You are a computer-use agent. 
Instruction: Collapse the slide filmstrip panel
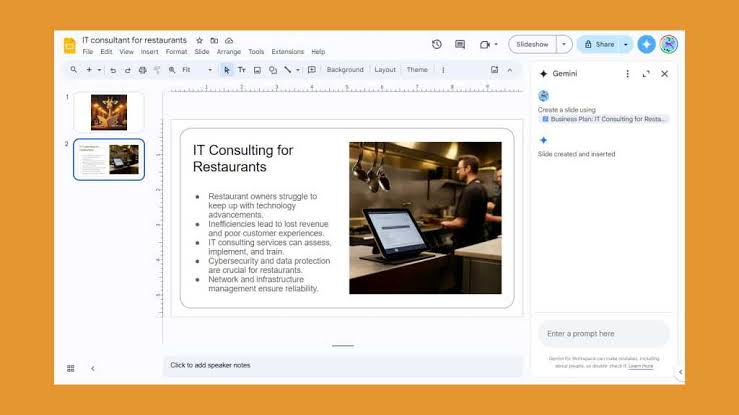[93, 368]
